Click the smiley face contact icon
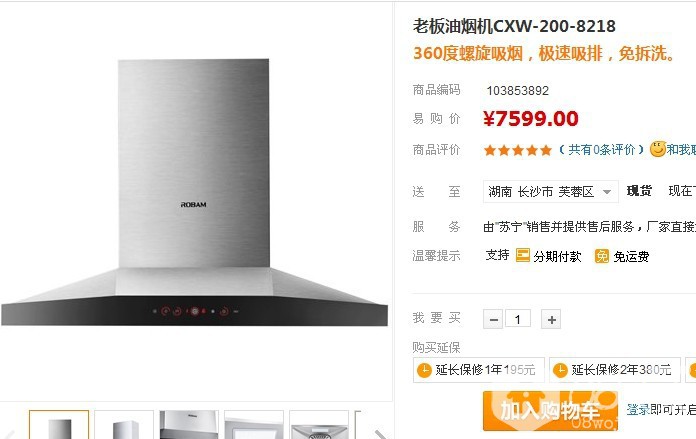This screenshot has height=439, width=696. (x=658, y=149)
